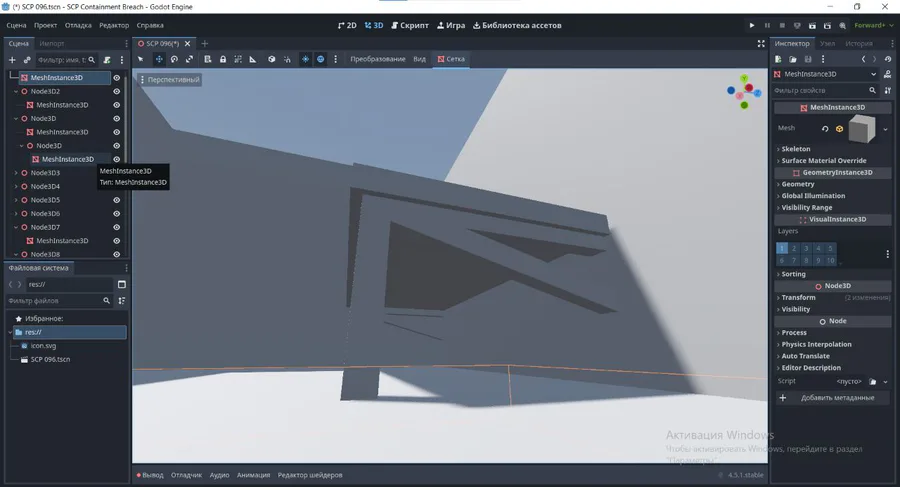
Task: Hide Node3D6 with its eye icon
Action: pos(117,214)
